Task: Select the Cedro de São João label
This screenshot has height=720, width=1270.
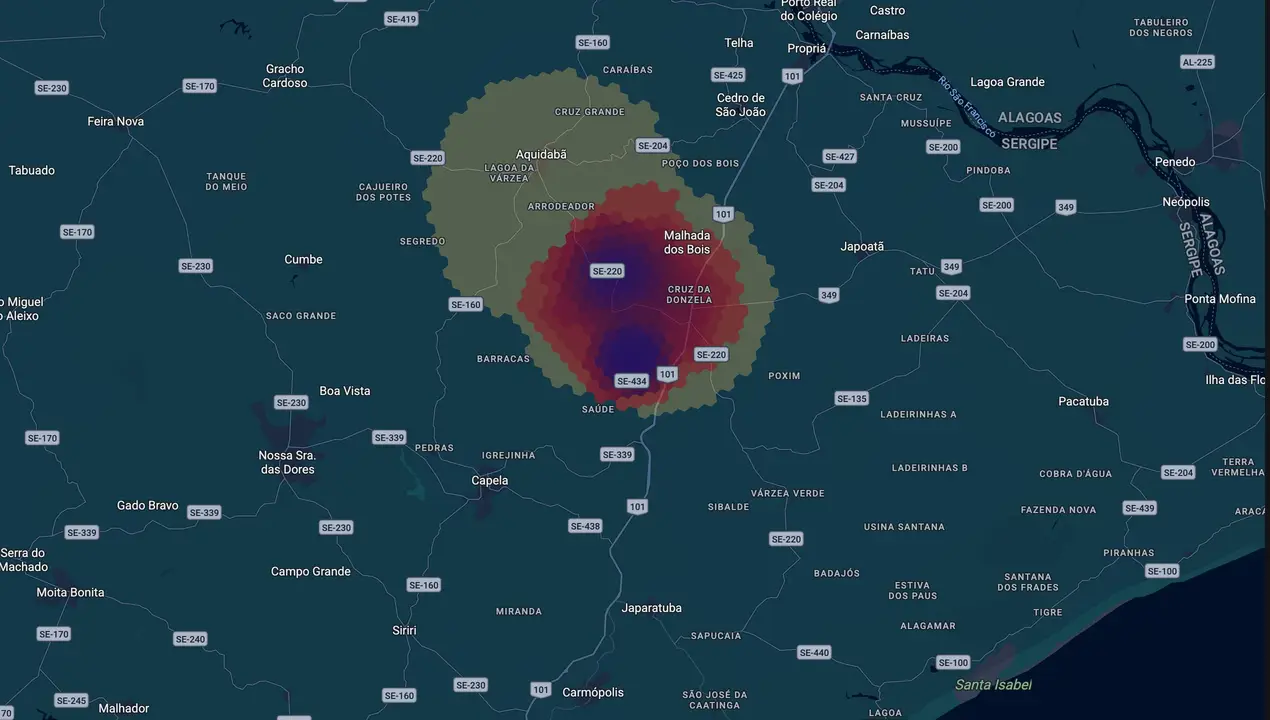Action: [741, 105]
